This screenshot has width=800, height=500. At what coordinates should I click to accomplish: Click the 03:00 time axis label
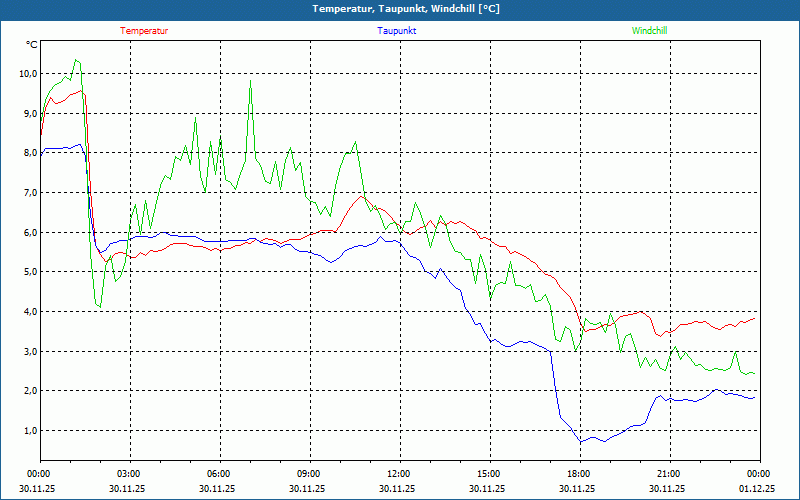[x=129, y=474]
